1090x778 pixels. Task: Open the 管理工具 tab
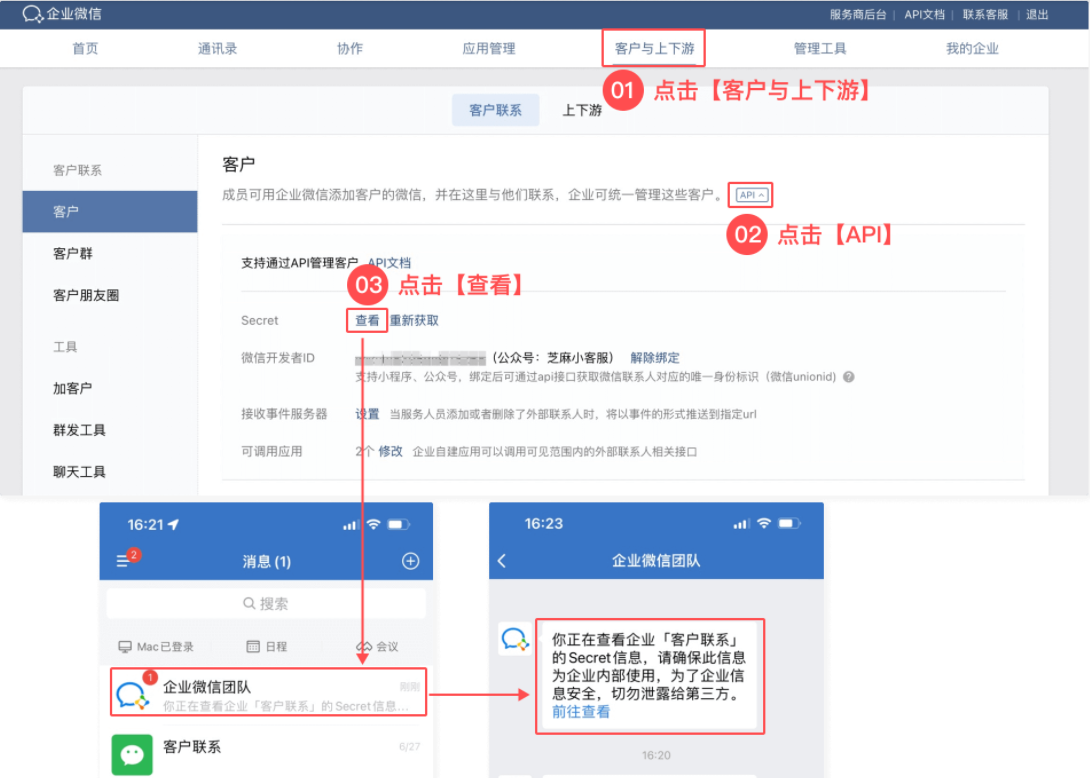pos(820,49)
